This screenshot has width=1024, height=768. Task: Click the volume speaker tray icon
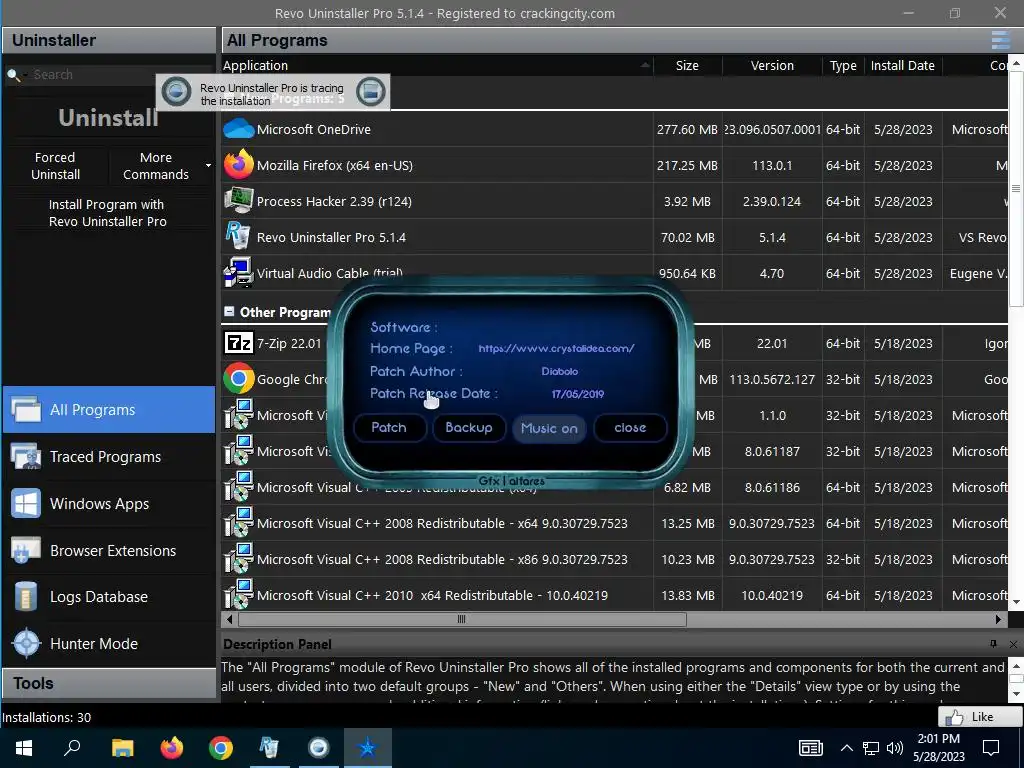click(x=895, y=748)
